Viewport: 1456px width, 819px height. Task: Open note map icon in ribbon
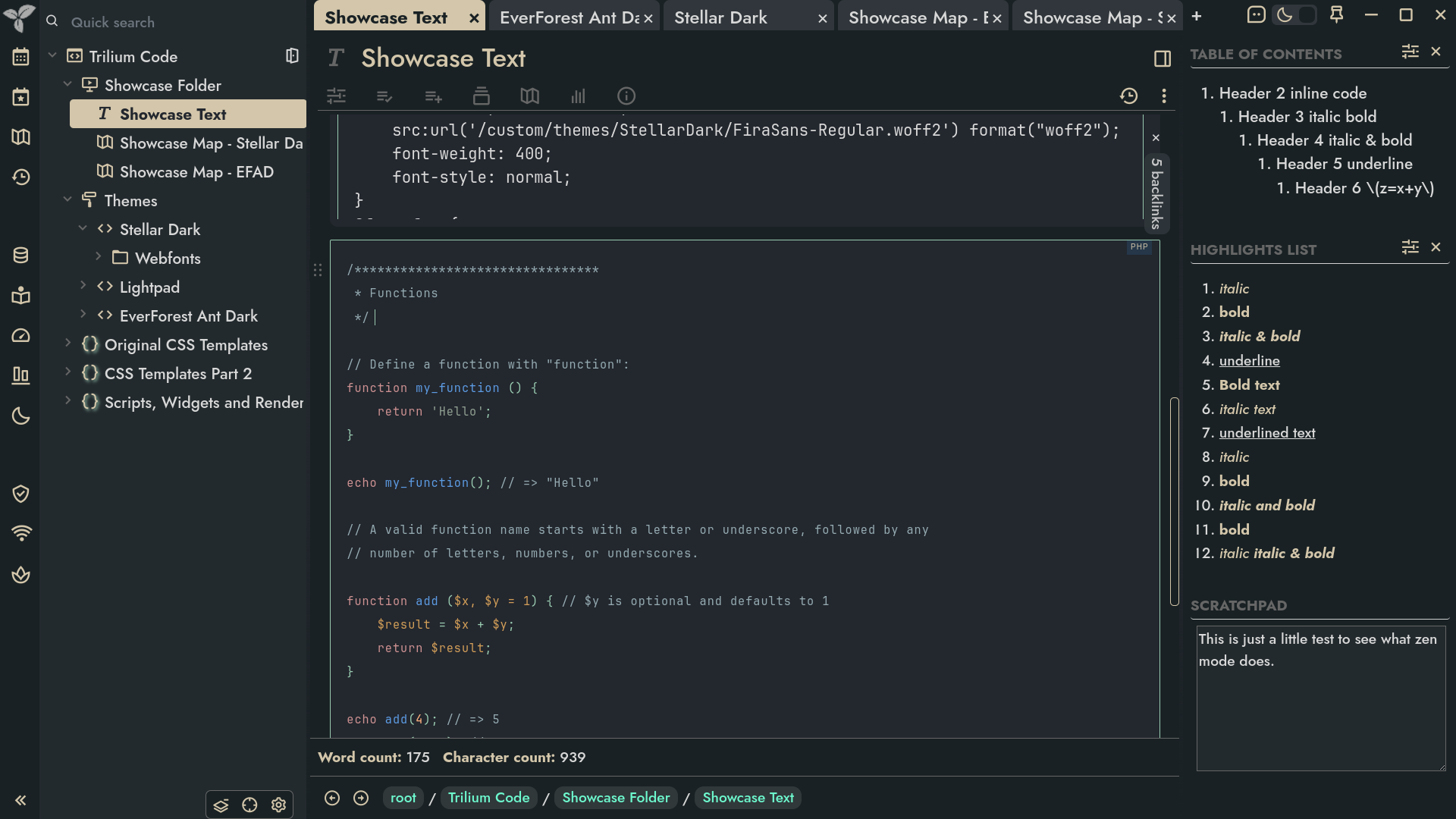pyautogui.click(x=529, y=96)
